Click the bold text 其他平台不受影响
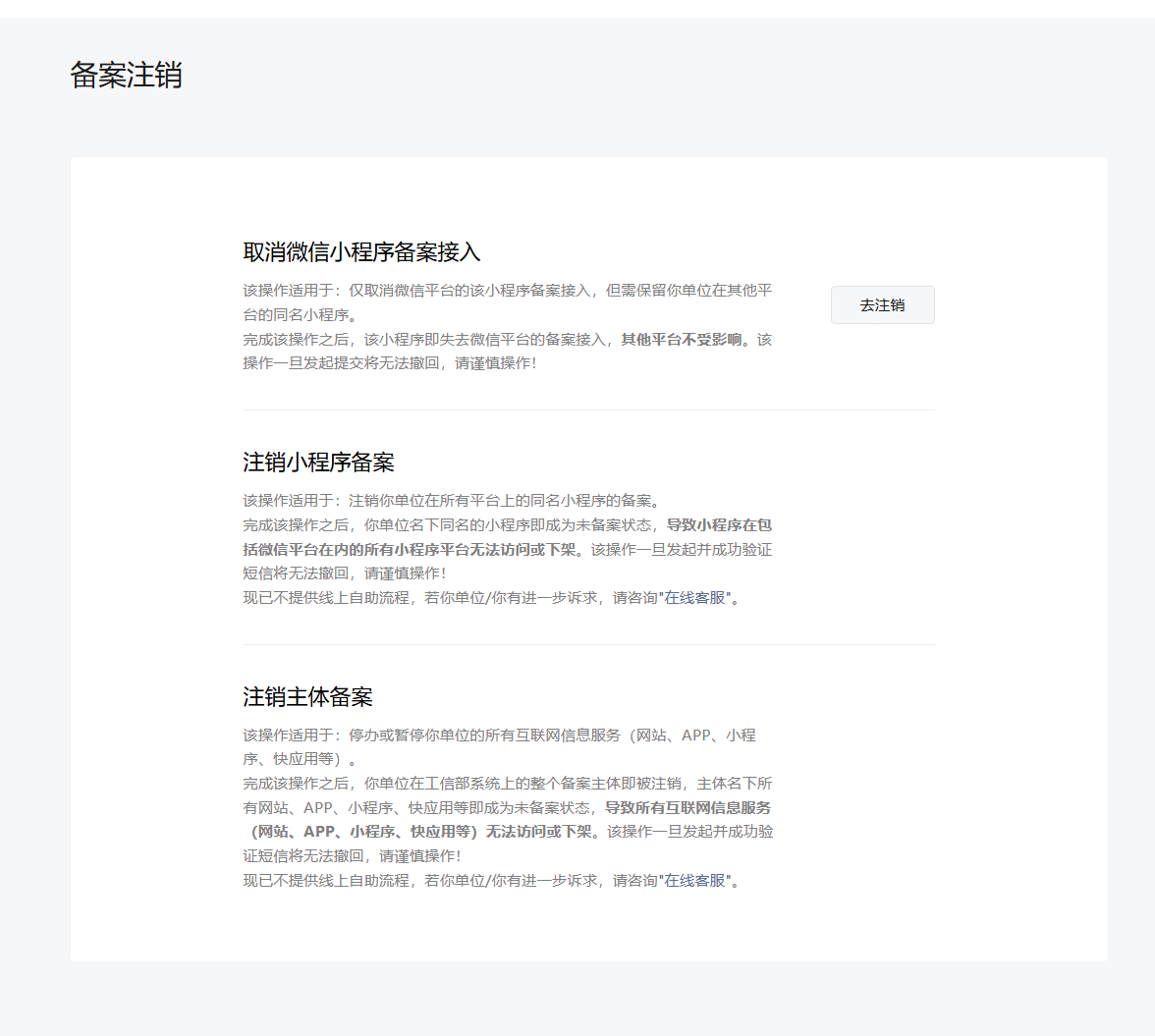 (x=682, y=340)
